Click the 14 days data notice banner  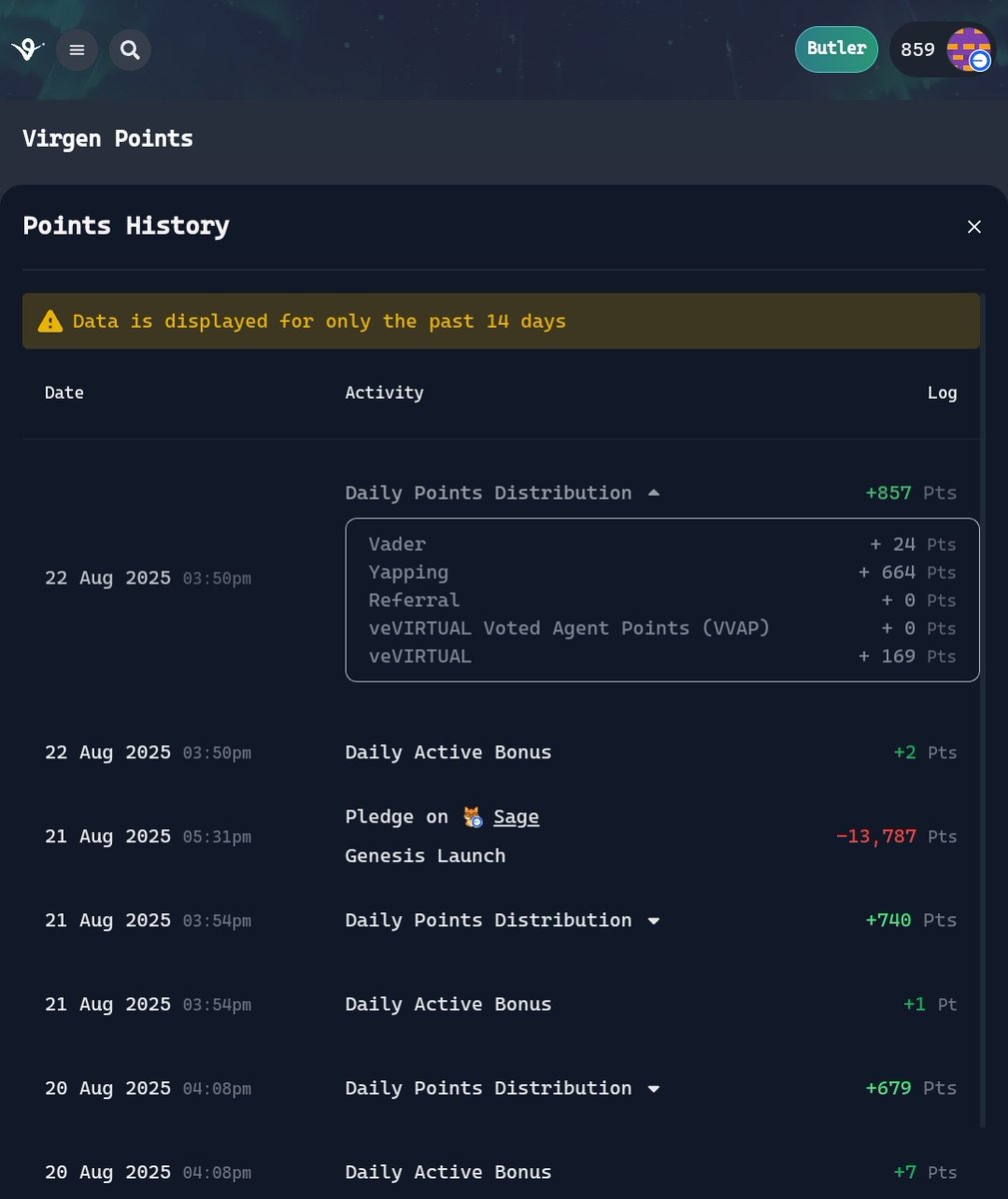pyautogui.click(x=501, y=321)
